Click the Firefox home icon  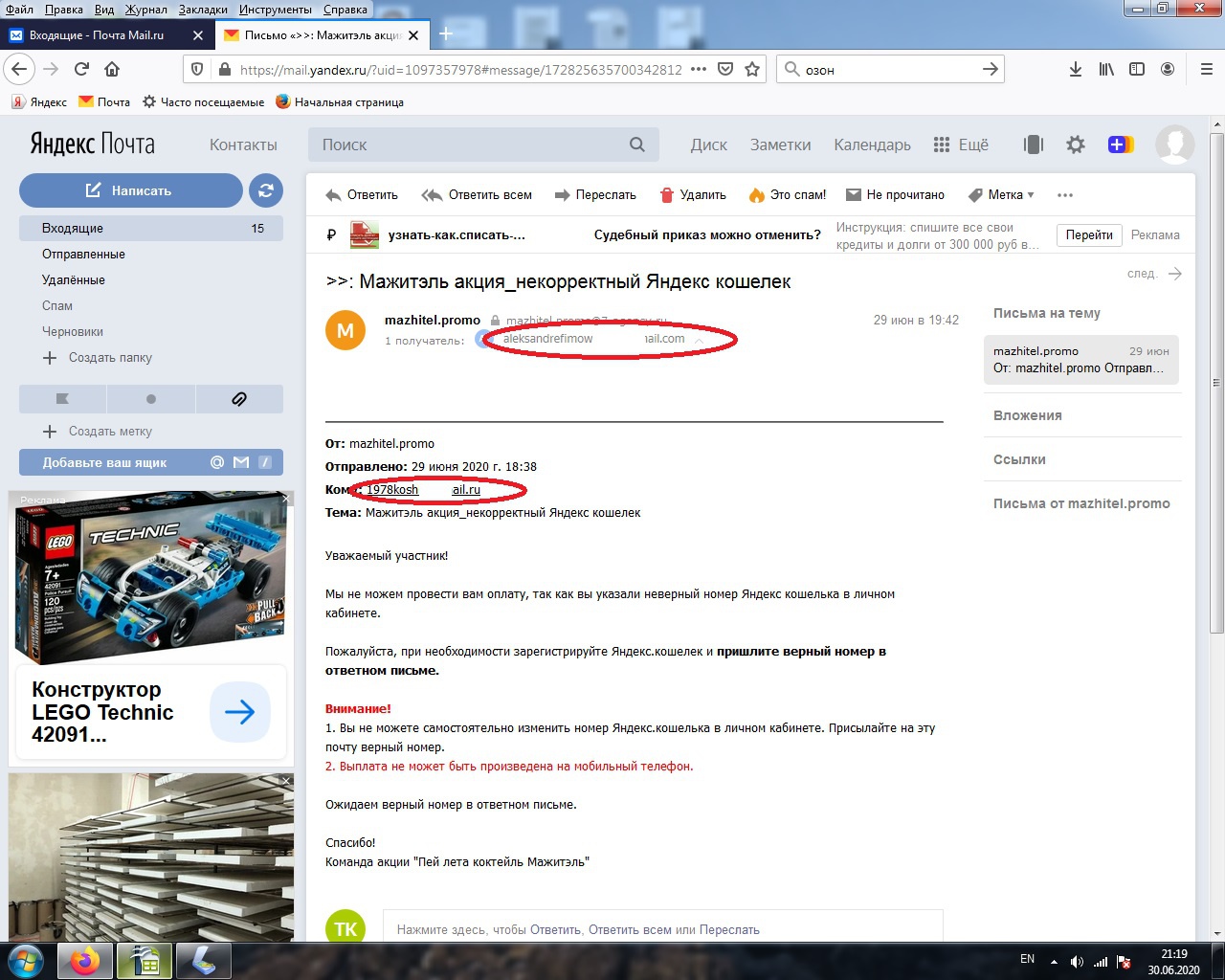[112, 69]
